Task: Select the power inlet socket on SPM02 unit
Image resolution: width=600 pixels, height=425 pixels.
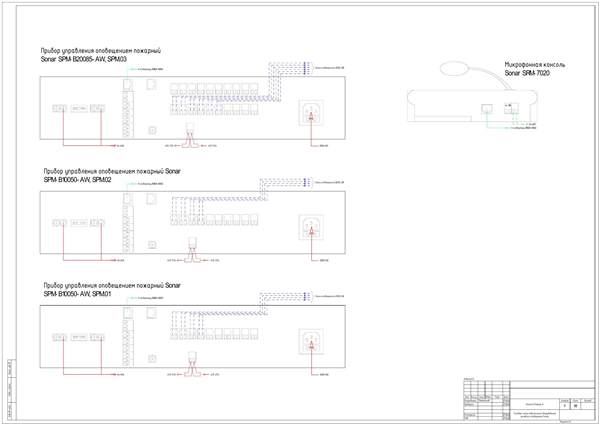Action: (311, 227)
